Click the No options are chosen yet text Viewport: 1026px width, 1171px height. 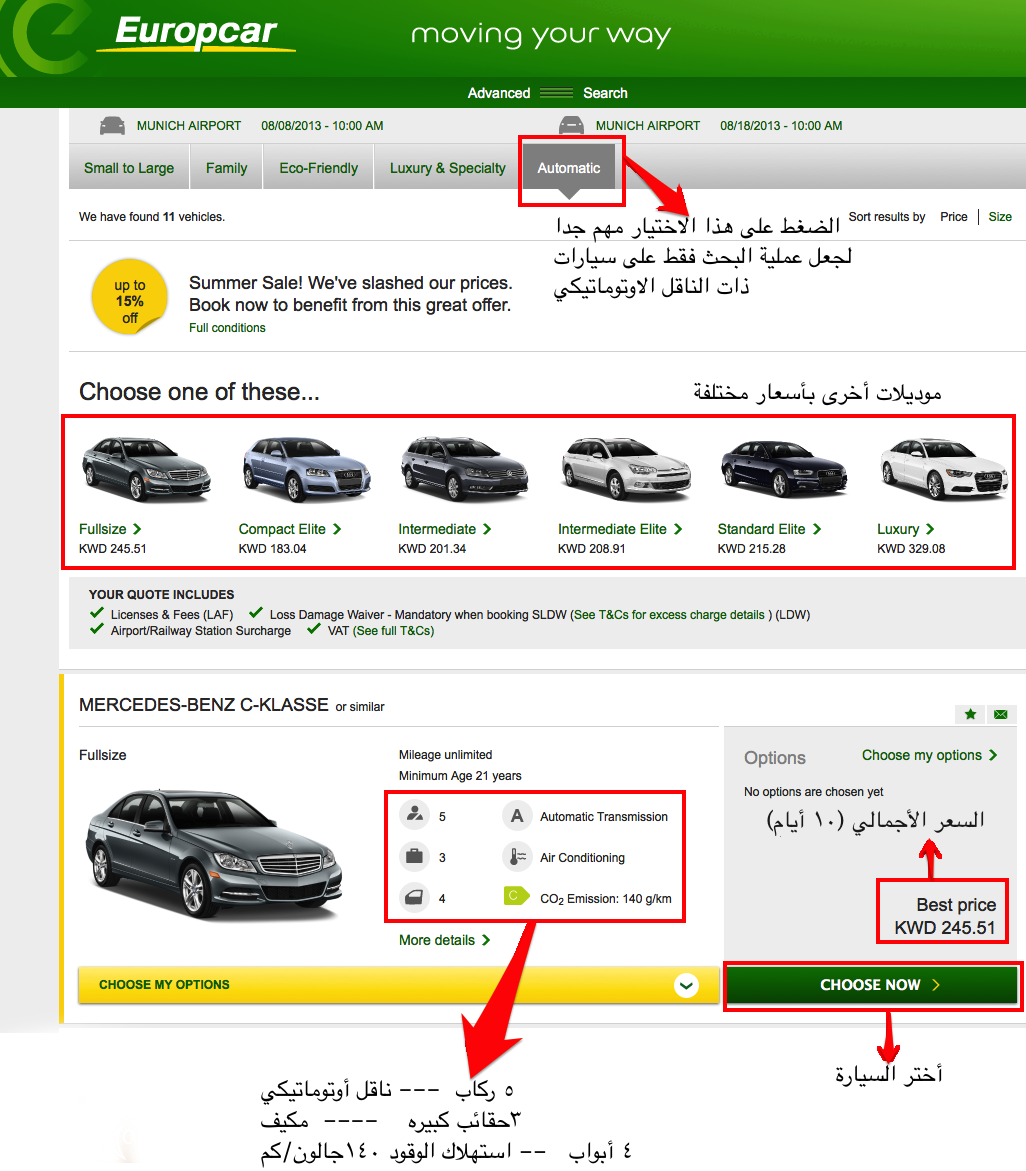(813, 792)
